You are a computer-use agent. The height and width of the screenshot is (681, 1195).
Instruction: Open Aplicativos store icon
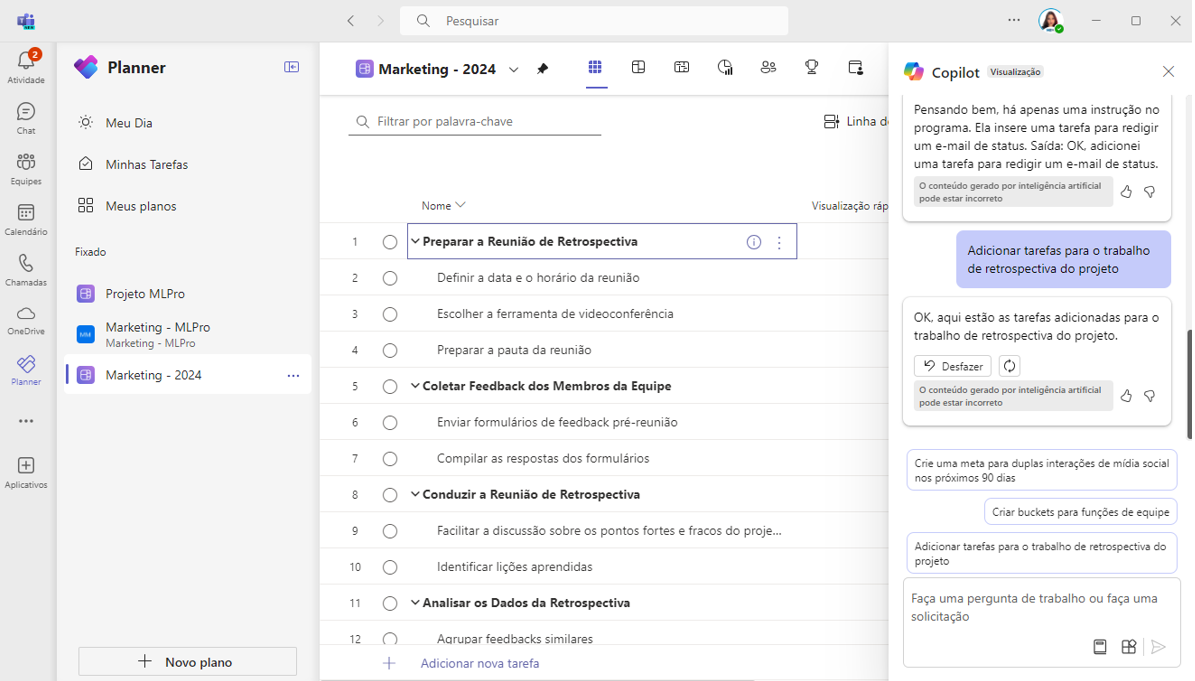tap(26, 472)
